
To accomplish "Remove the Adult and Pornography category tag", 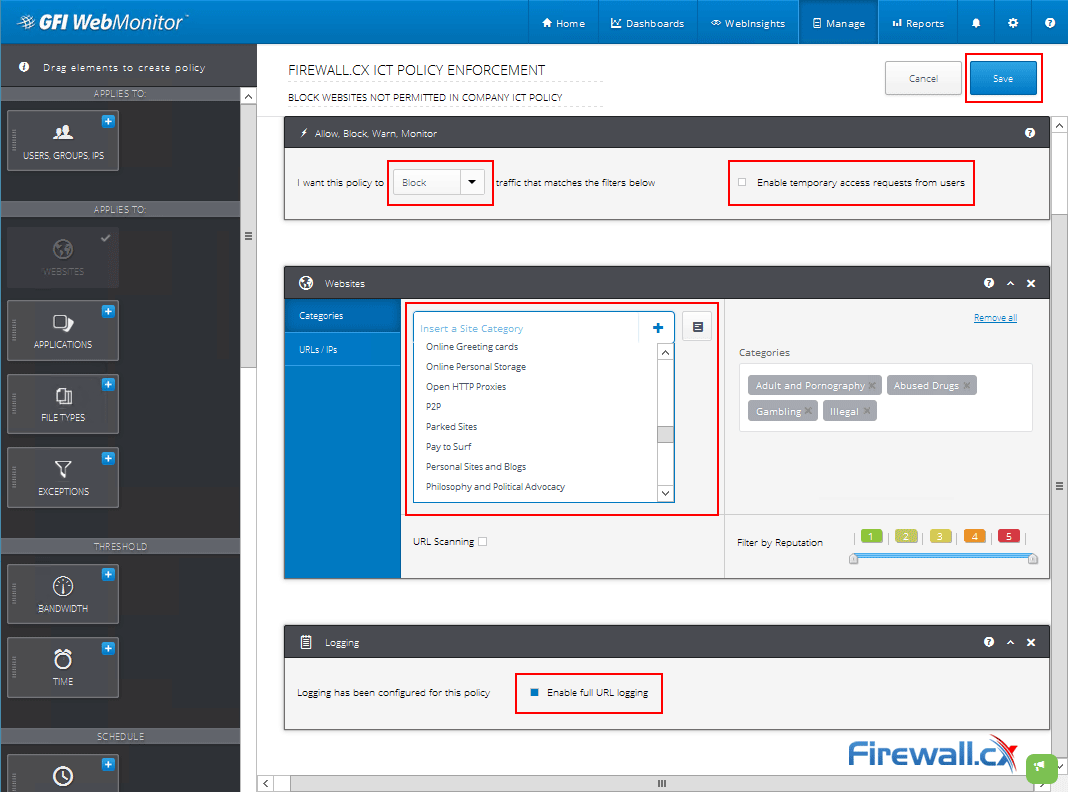I will click(871, 385).
